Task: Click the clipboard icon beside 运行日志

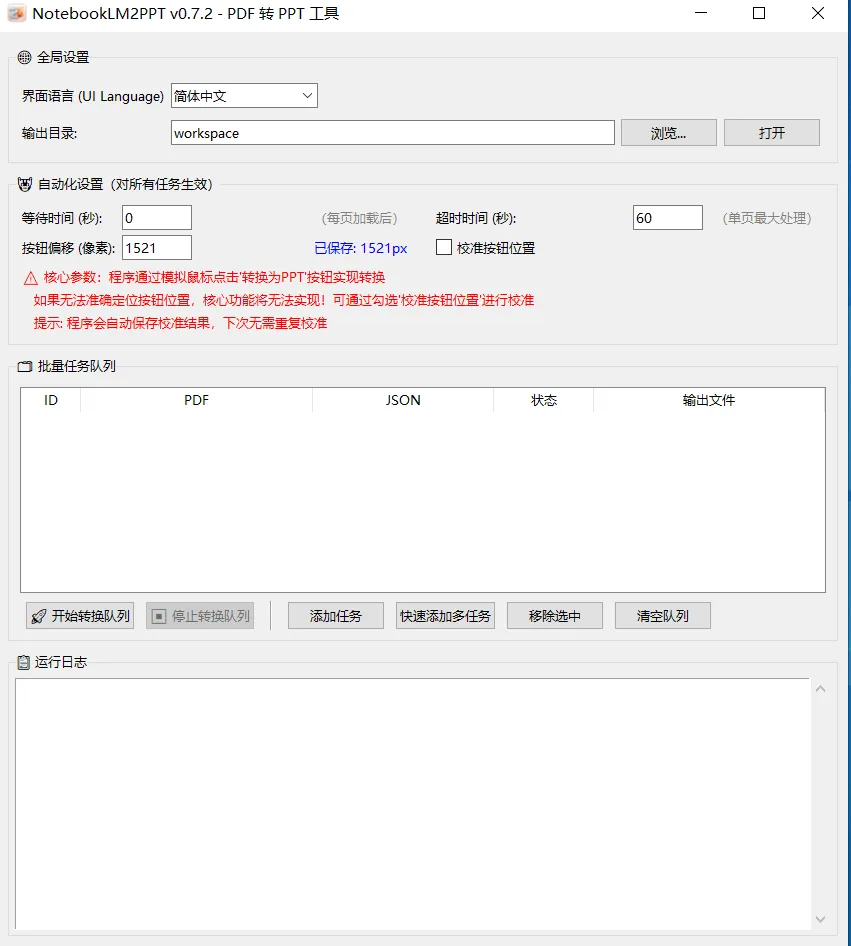Action: coord(24,662)
